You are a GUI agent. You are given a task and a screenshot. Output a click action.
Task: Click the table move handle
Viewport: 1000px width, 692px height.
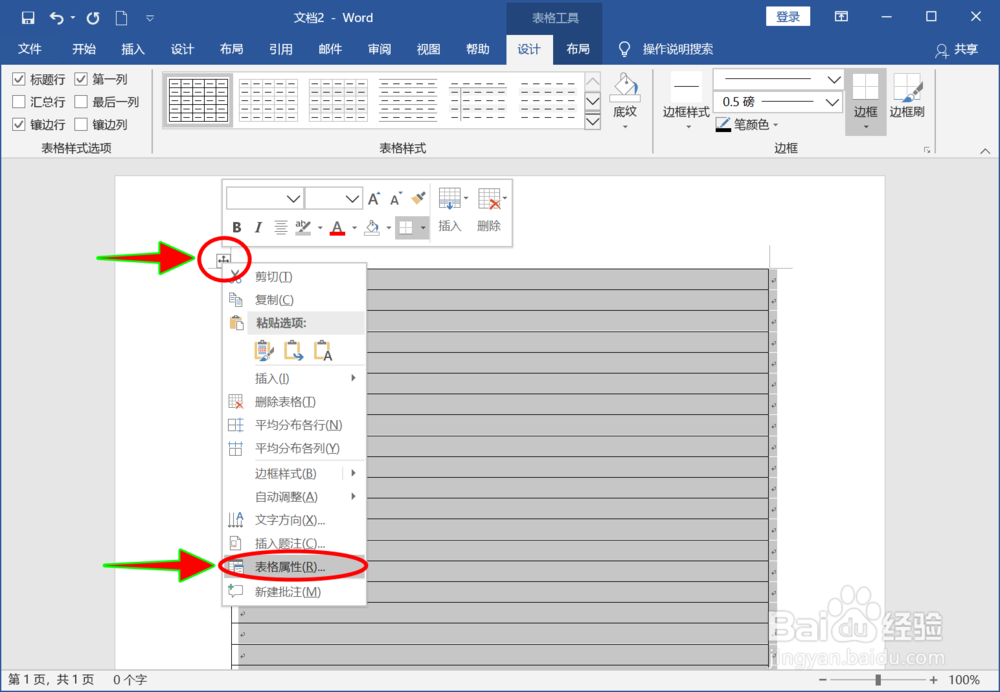(223, 260)
